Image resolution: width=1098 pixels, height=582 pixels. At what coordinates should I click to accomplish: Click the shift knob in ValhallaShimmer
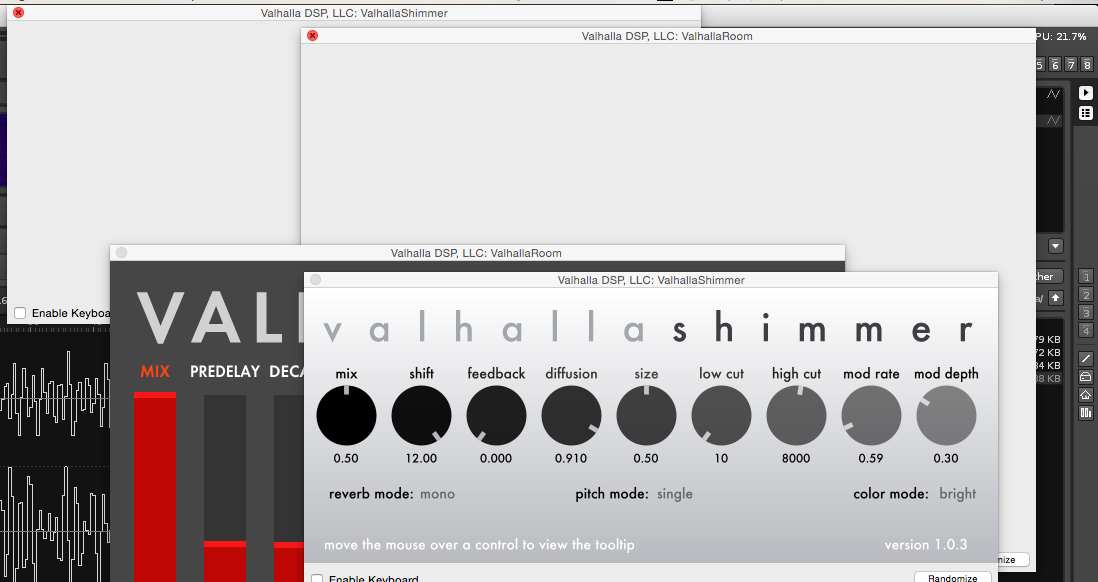pos(421,415)
